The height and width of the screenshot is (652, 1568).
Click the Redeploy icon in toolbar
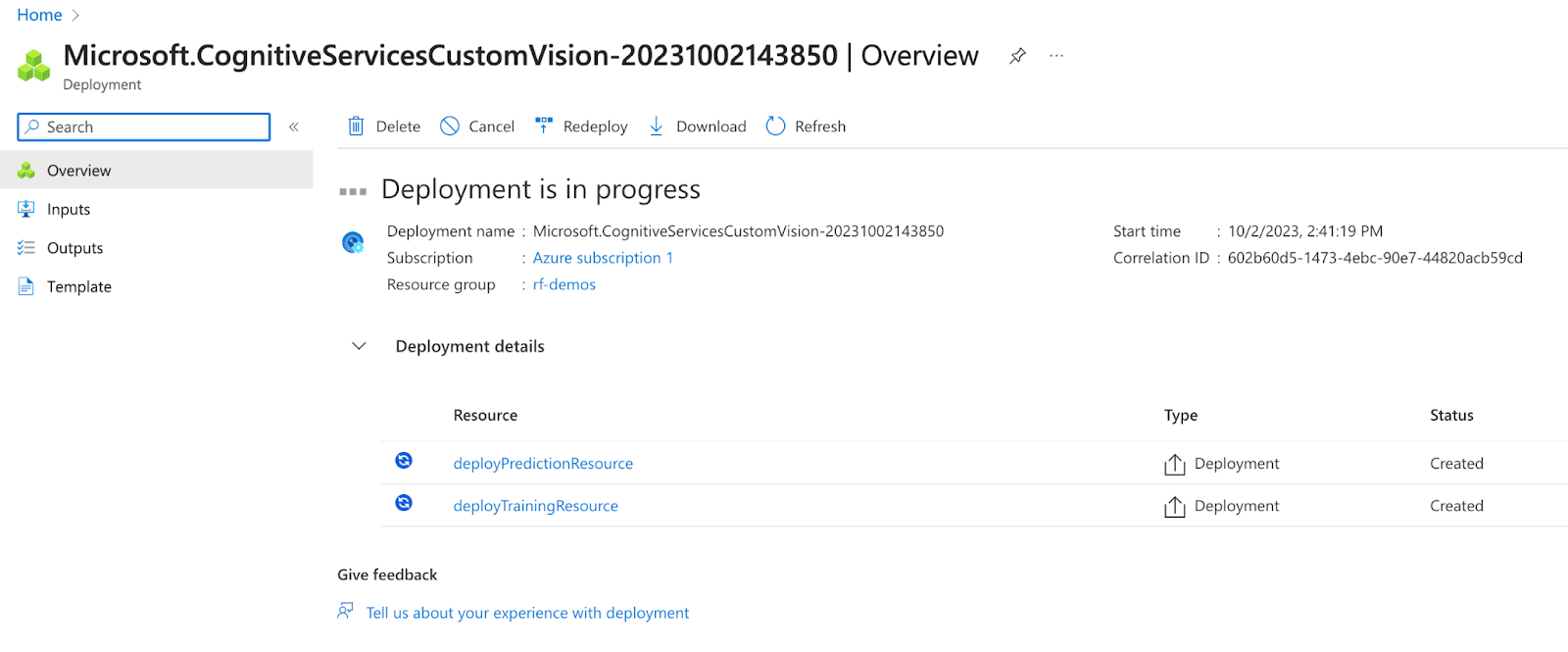point(544,125)
